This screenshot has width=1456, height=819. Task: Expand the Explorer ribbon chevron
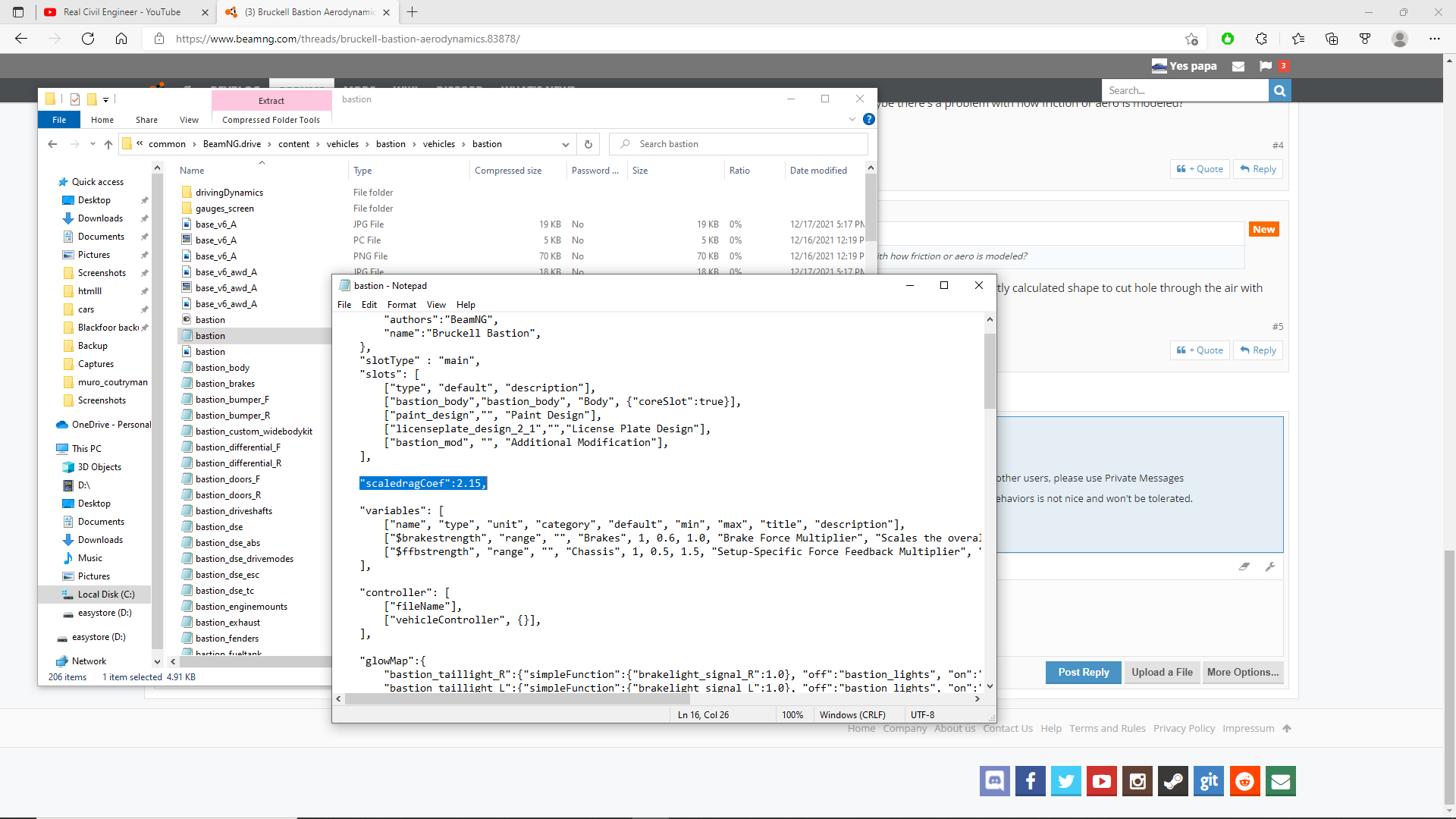point(852,119)
